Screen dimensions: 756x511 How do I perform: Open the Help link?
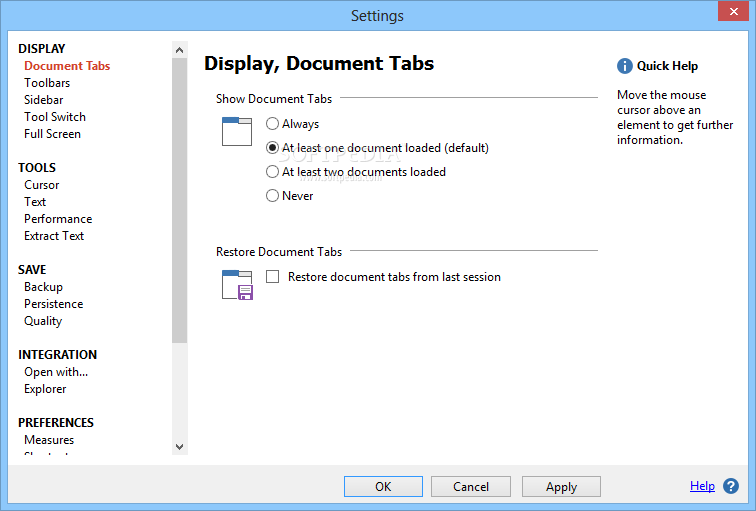click(702, 486)
